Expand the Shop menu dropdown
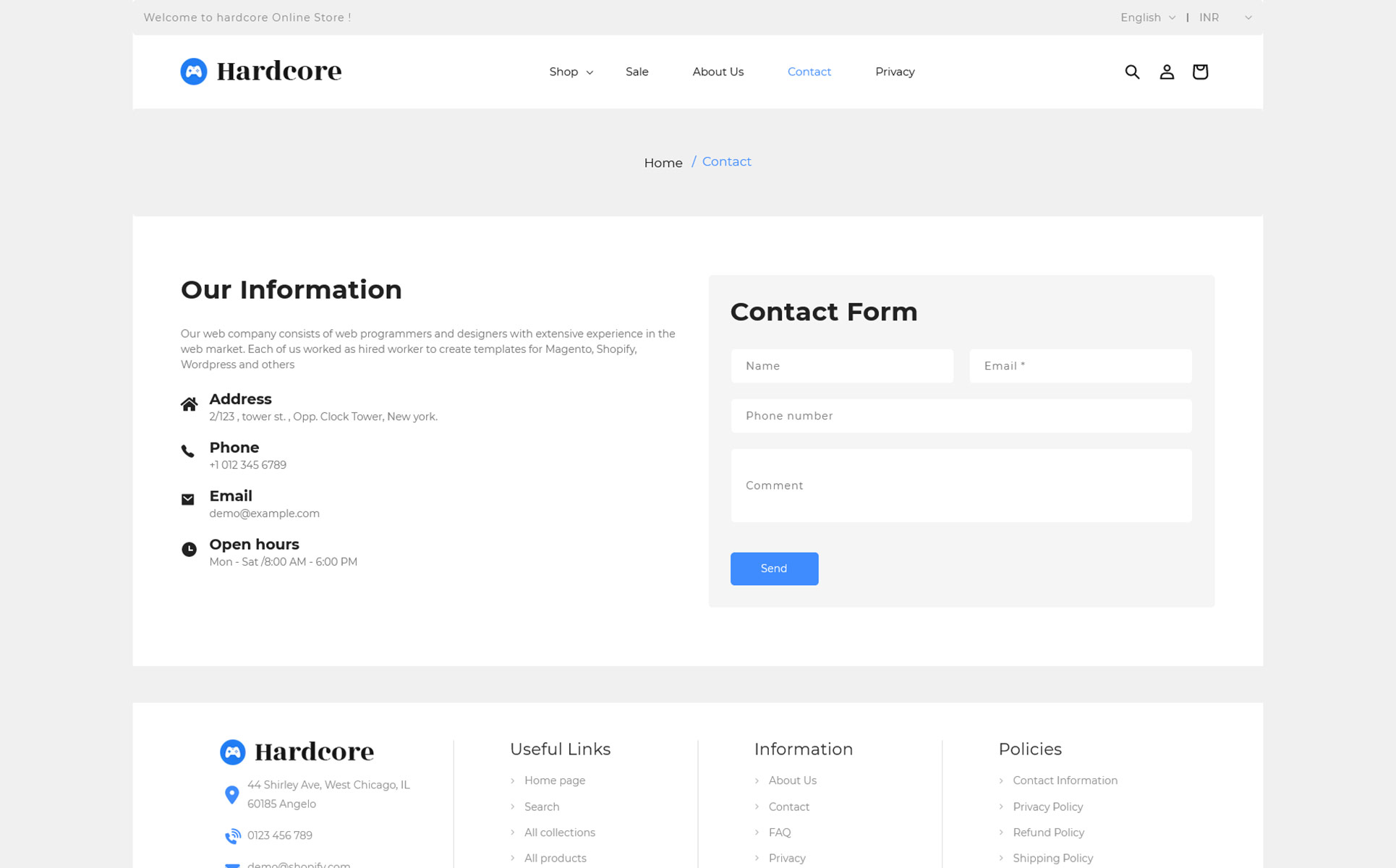The image size is (1396, 868). 571,72
